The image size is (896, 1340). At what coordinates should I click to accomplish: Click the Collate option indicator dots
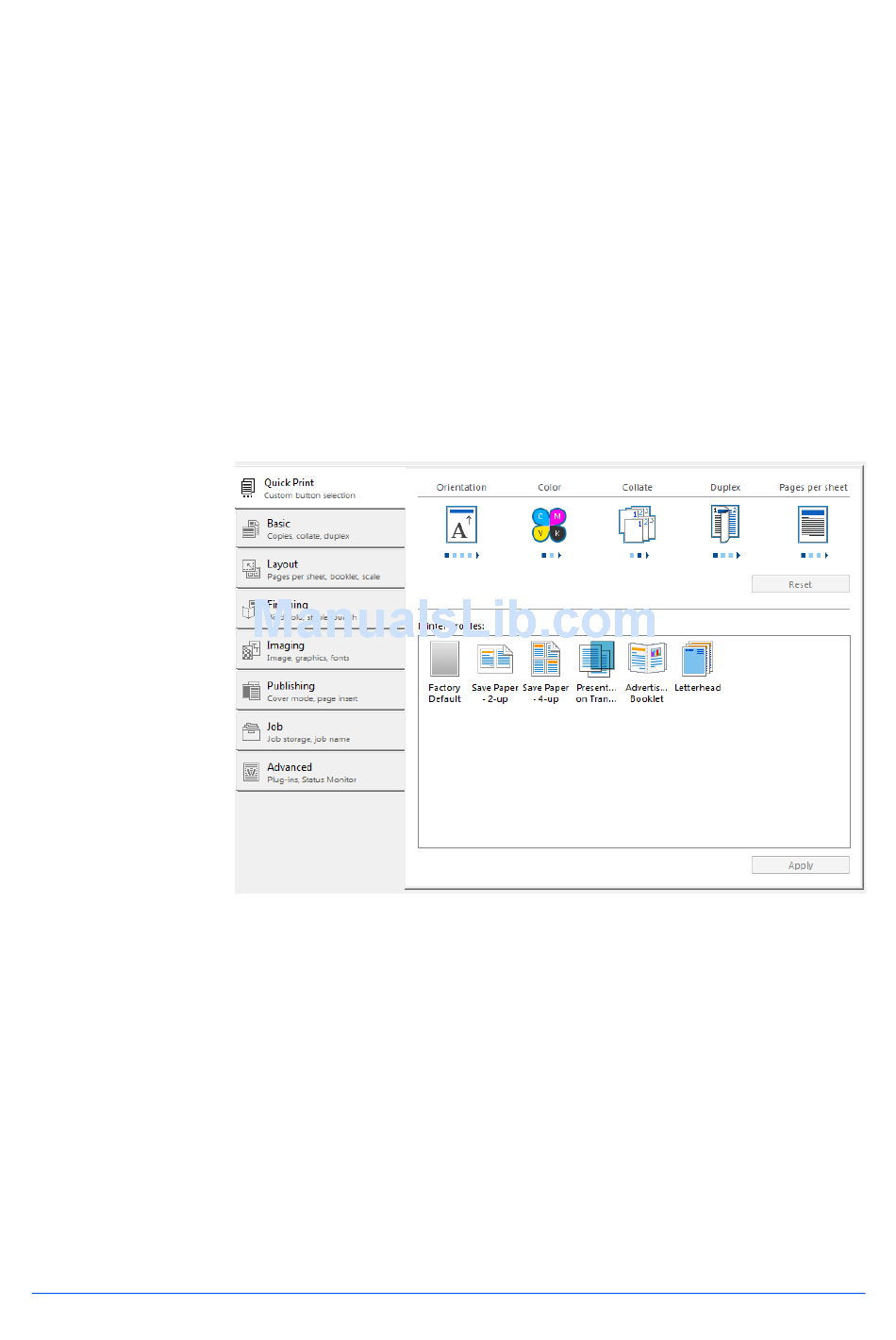click(x=639, y=556)
